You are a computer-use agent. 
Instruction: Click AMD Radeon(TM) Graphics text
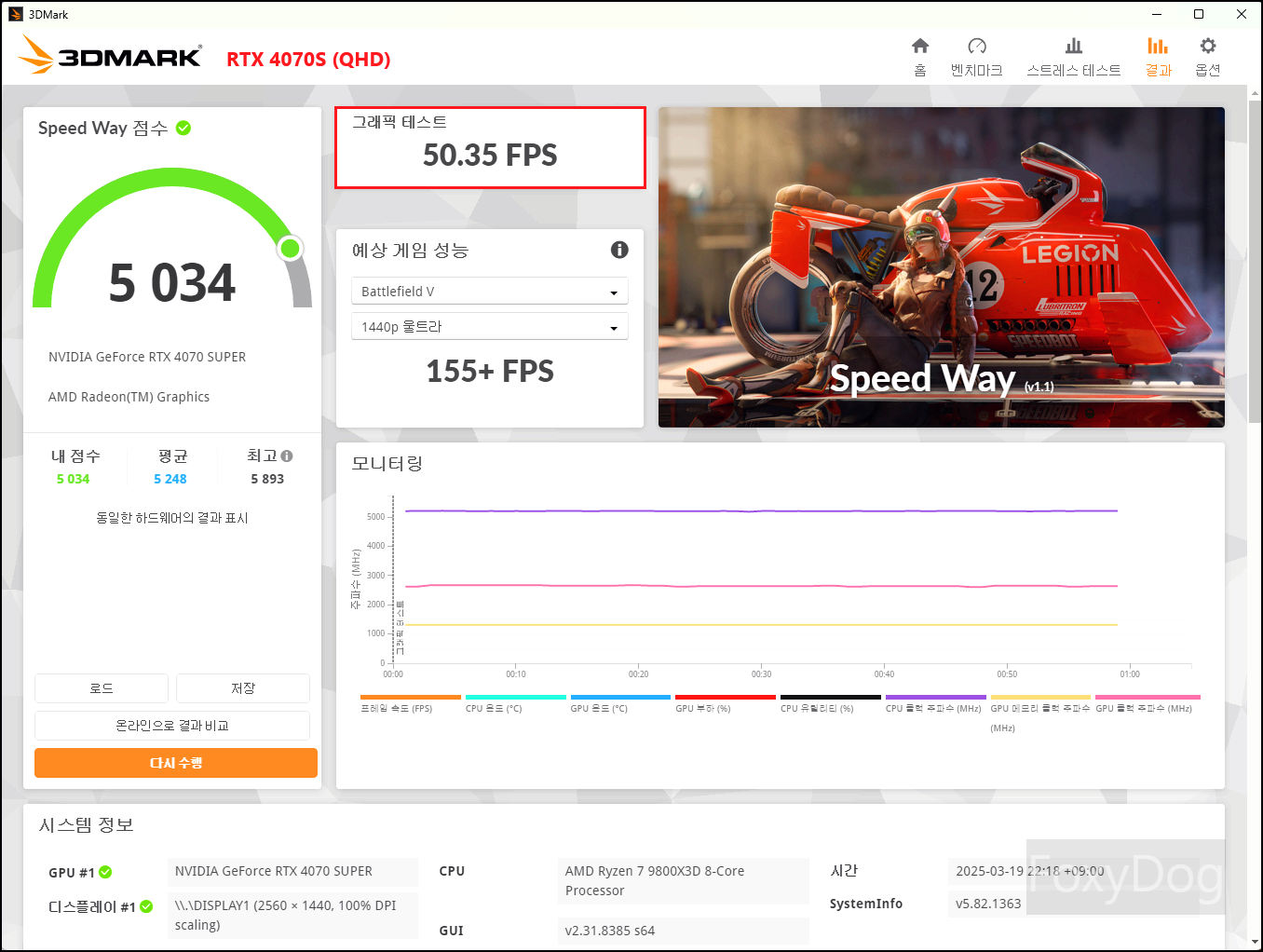click(x=129, y=397)
